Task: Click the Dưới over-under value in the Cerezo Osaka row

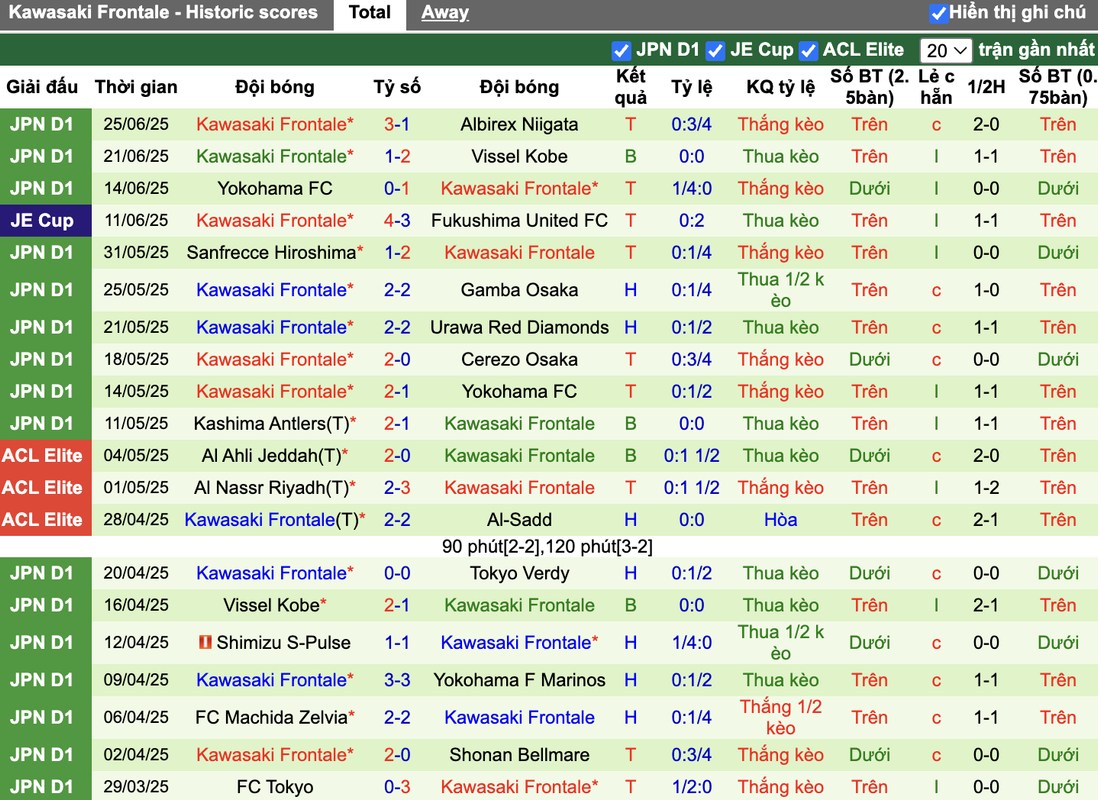Action: [x=869, y=359]
